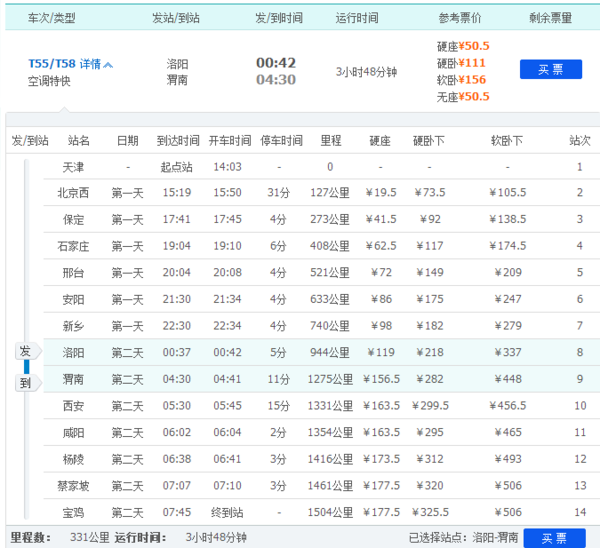The image size is (600, 548).
Task: Click the 参考票价 column header
Action: click(x=460, y=18)
